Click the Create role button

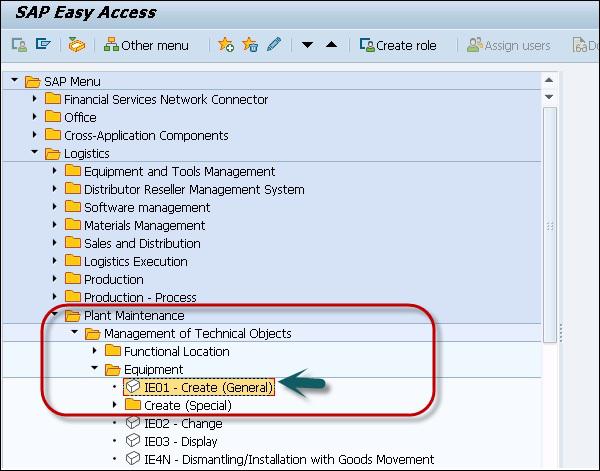(398, 46)
